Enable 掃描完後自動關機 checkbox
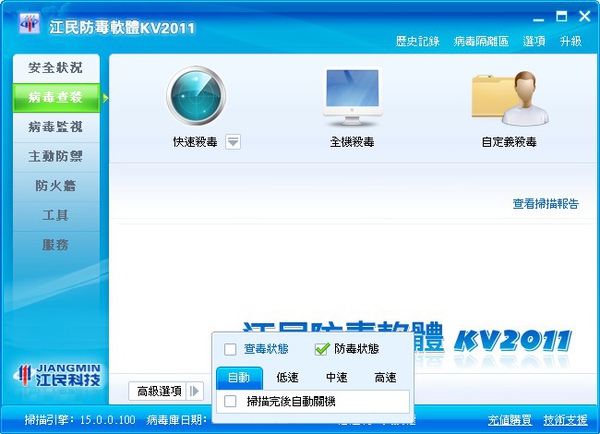This screenshot has height=434, width=600. point(230,401)
